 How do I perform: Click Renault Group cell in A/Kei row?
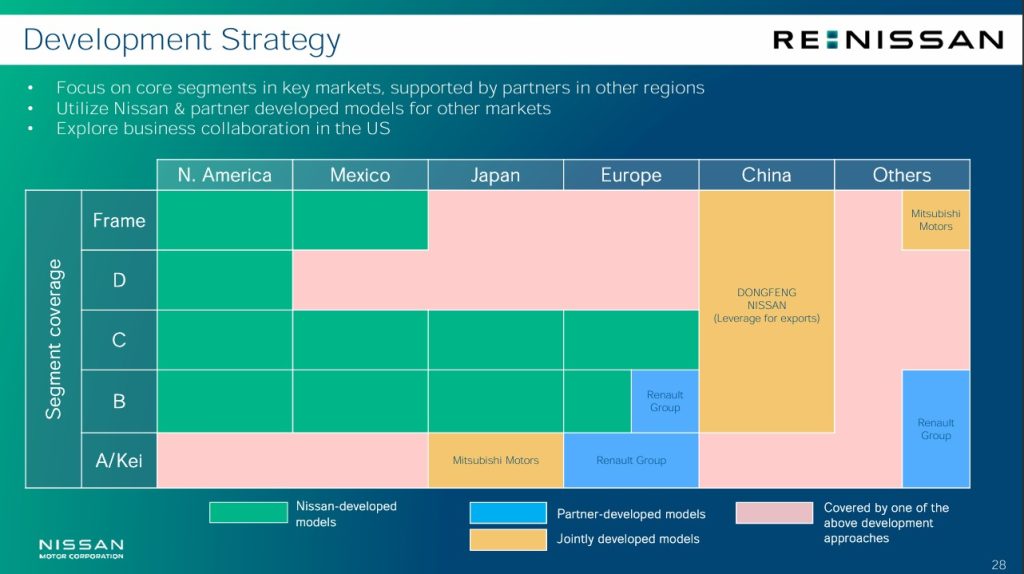tap(631, 460)
